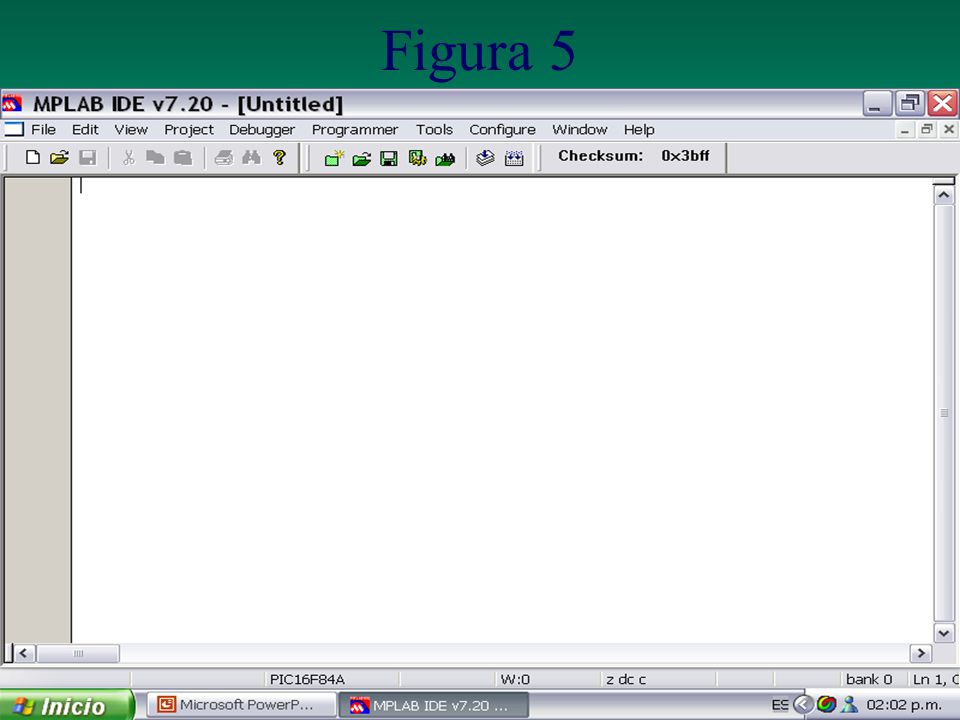Viewport: 960px width, 720px height.
Task: Click 'bank 0' in the status bar
Action: click(869, 679)
